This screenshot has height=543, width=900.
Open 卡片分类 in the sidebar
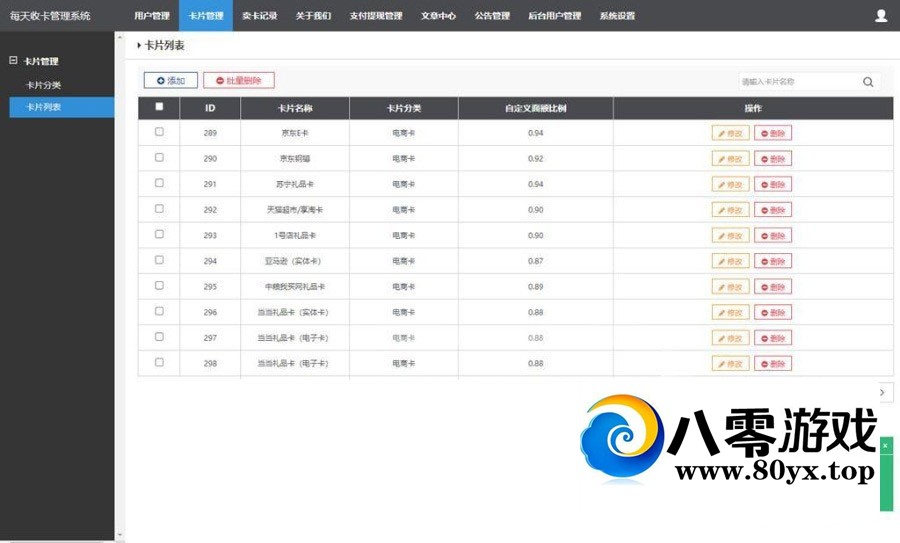tap(43, 85)
